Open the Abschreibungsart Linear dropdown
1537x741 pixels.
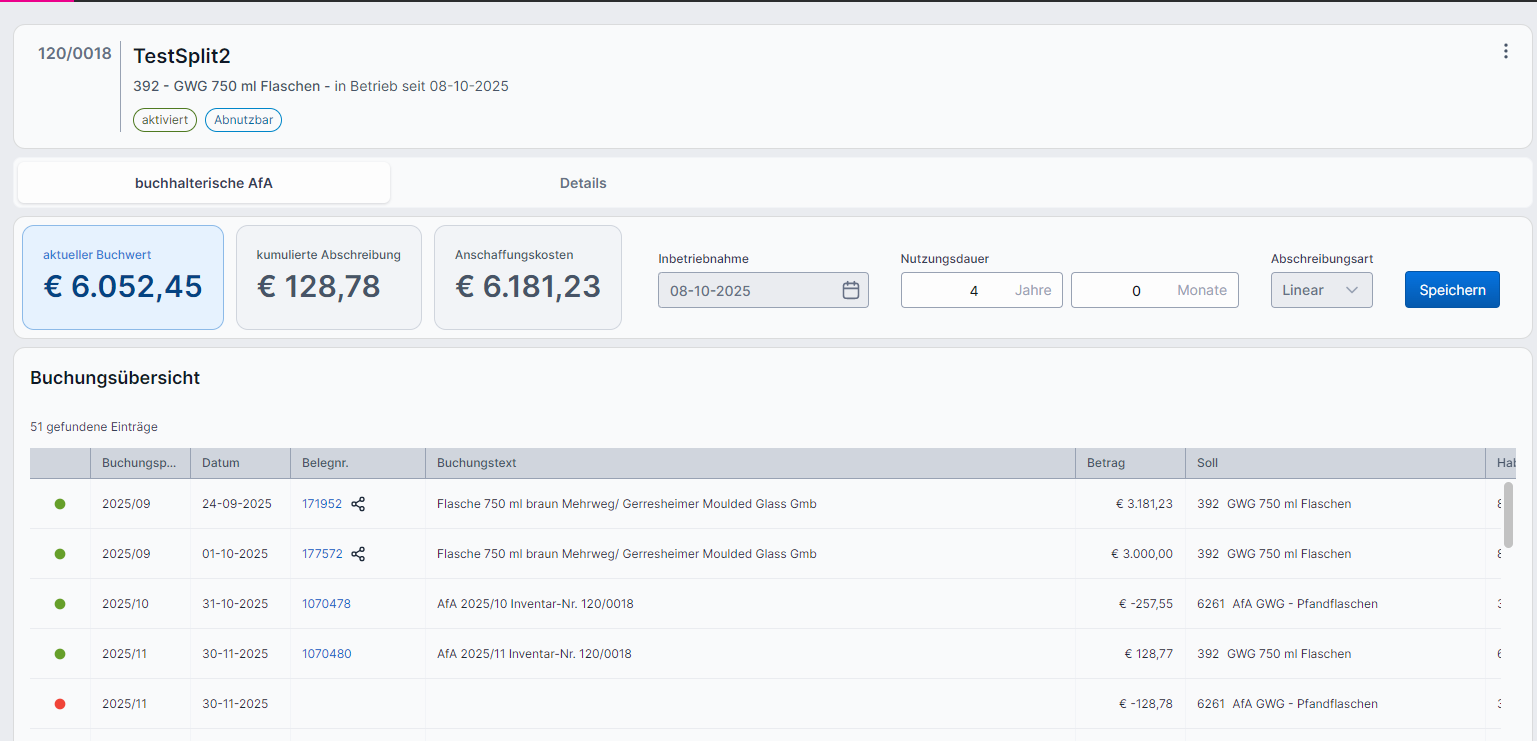[x=1321, y=290]
